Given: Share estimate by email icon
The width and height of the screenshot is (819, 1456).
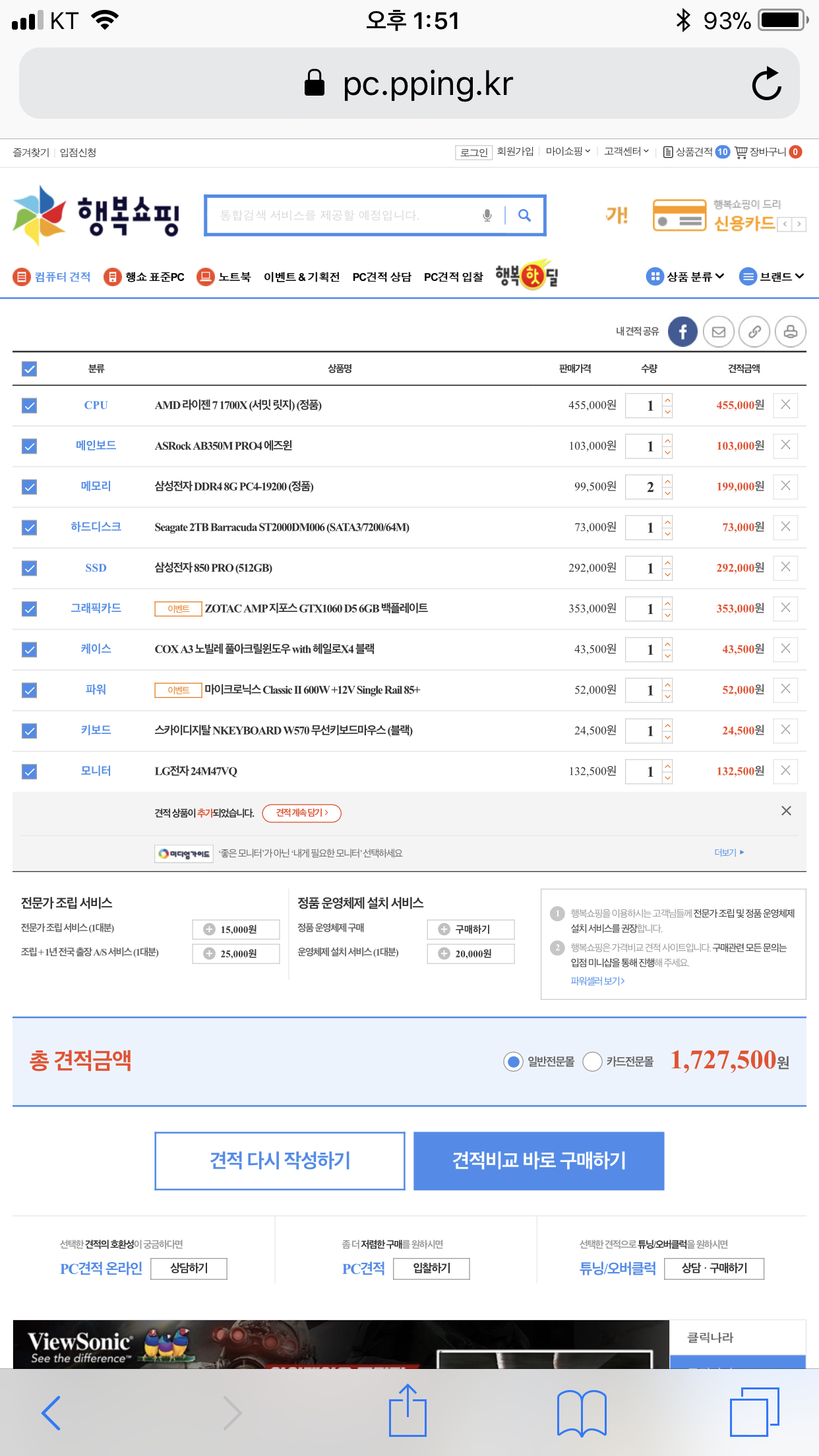Looking at the screenshot, I should [719, 332].
